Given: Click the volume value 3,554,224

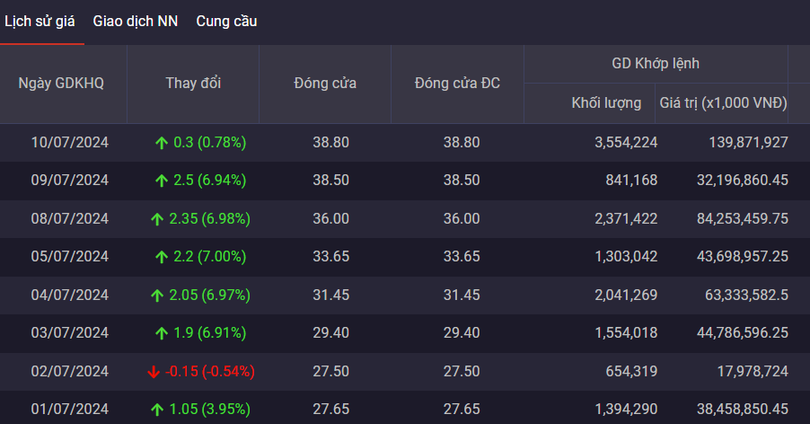Looking at the screenshot, I should coord(626,143).
